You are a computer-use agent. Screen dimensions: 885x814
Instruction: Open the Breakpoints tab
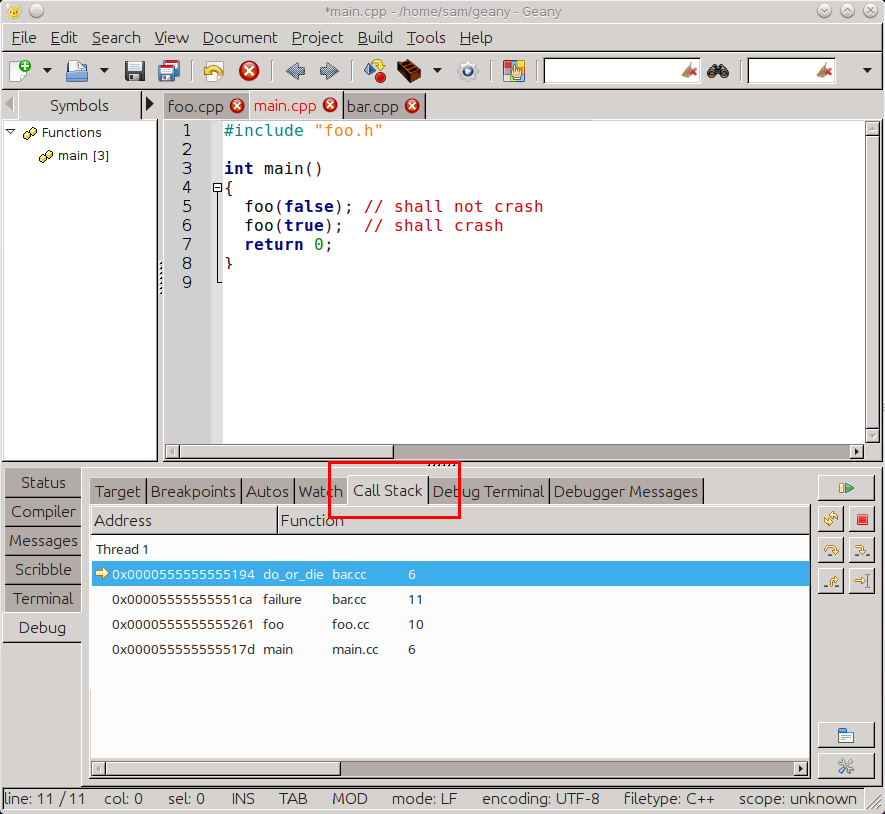193,492
